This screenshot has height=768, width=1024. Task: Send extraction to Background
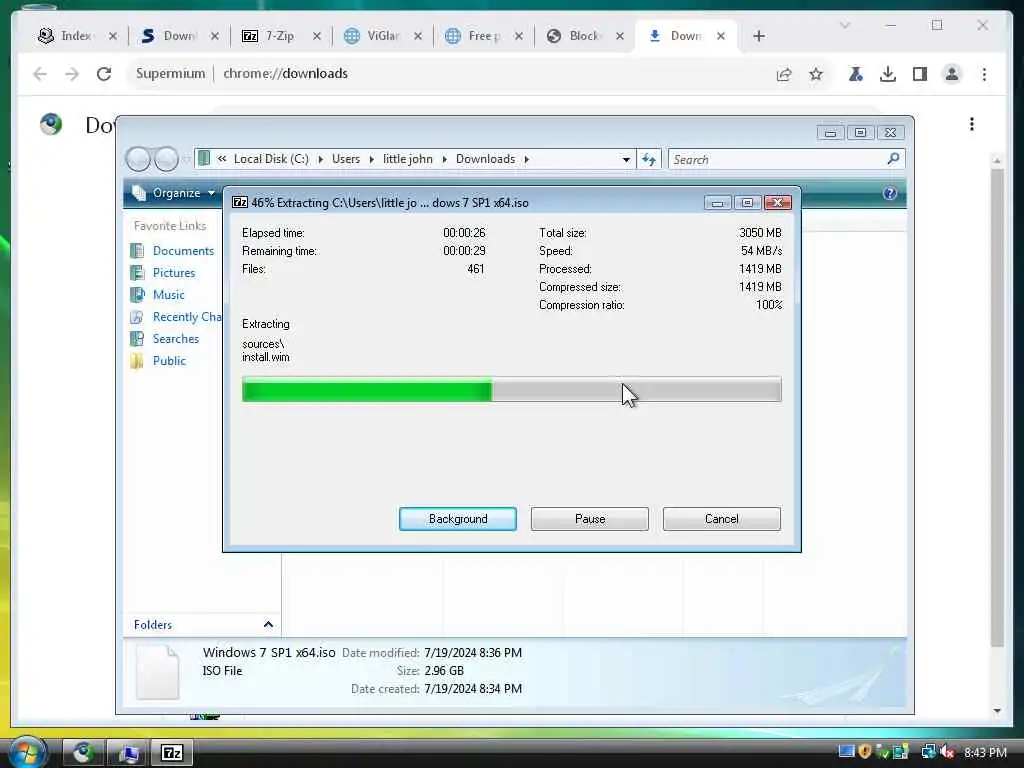click(x=458, y=519)
